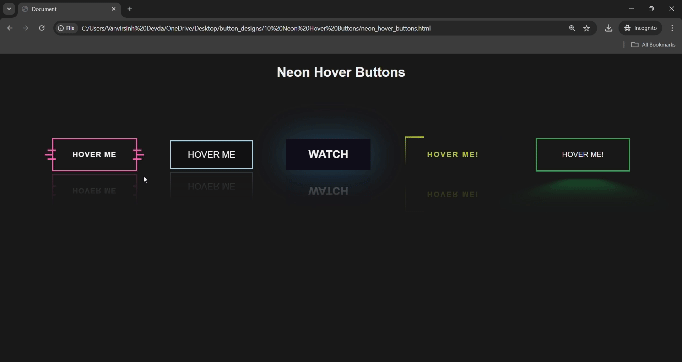
Task: Reload the current page
Action: point(42,28)
